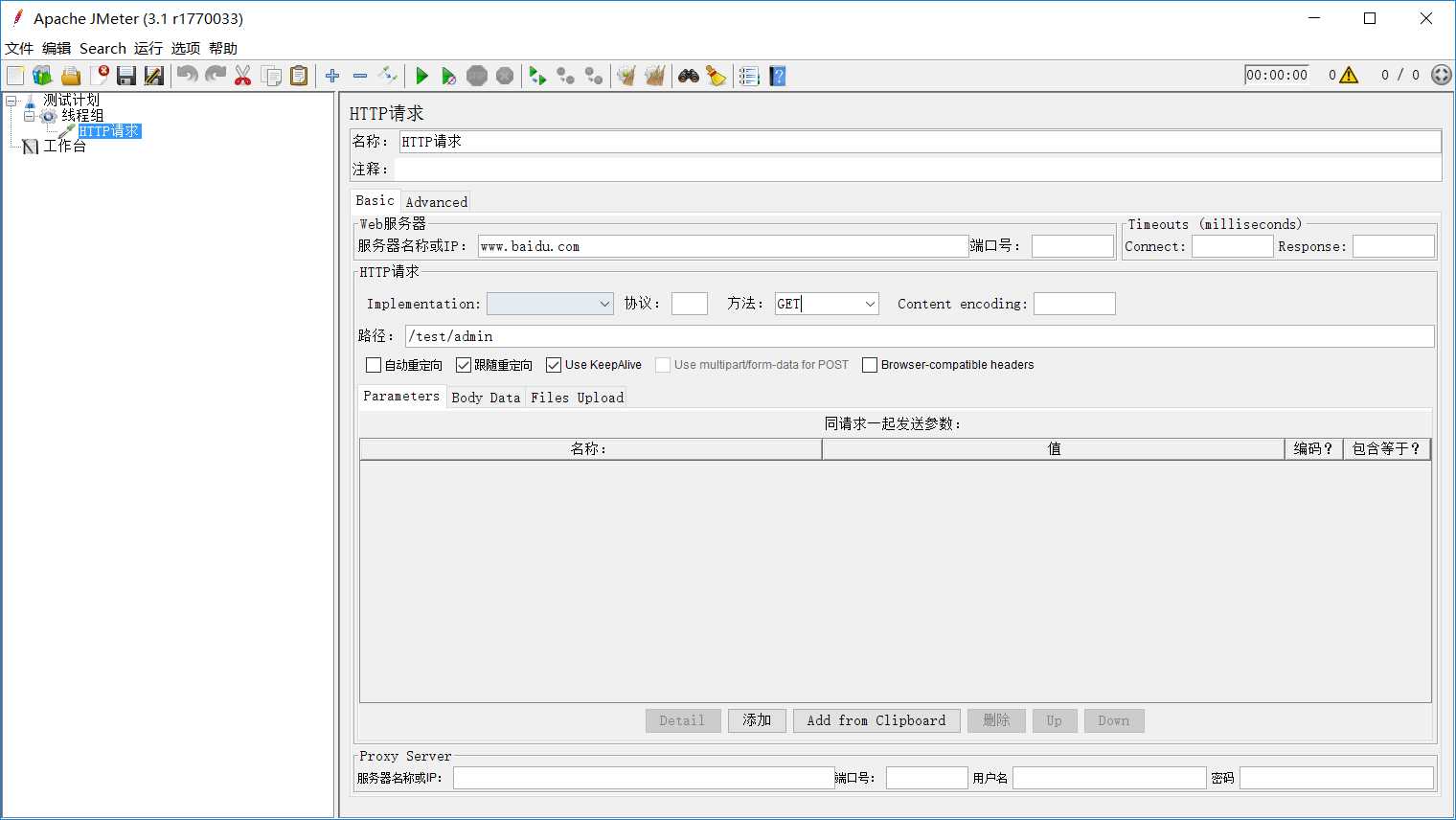Select the Parameters tab

coord(401,396)
